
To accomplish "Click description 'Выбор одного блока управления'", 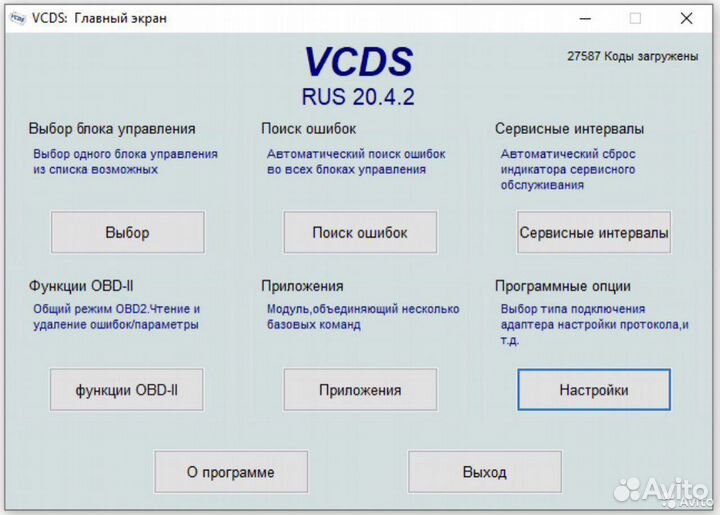I will [125, 162].
